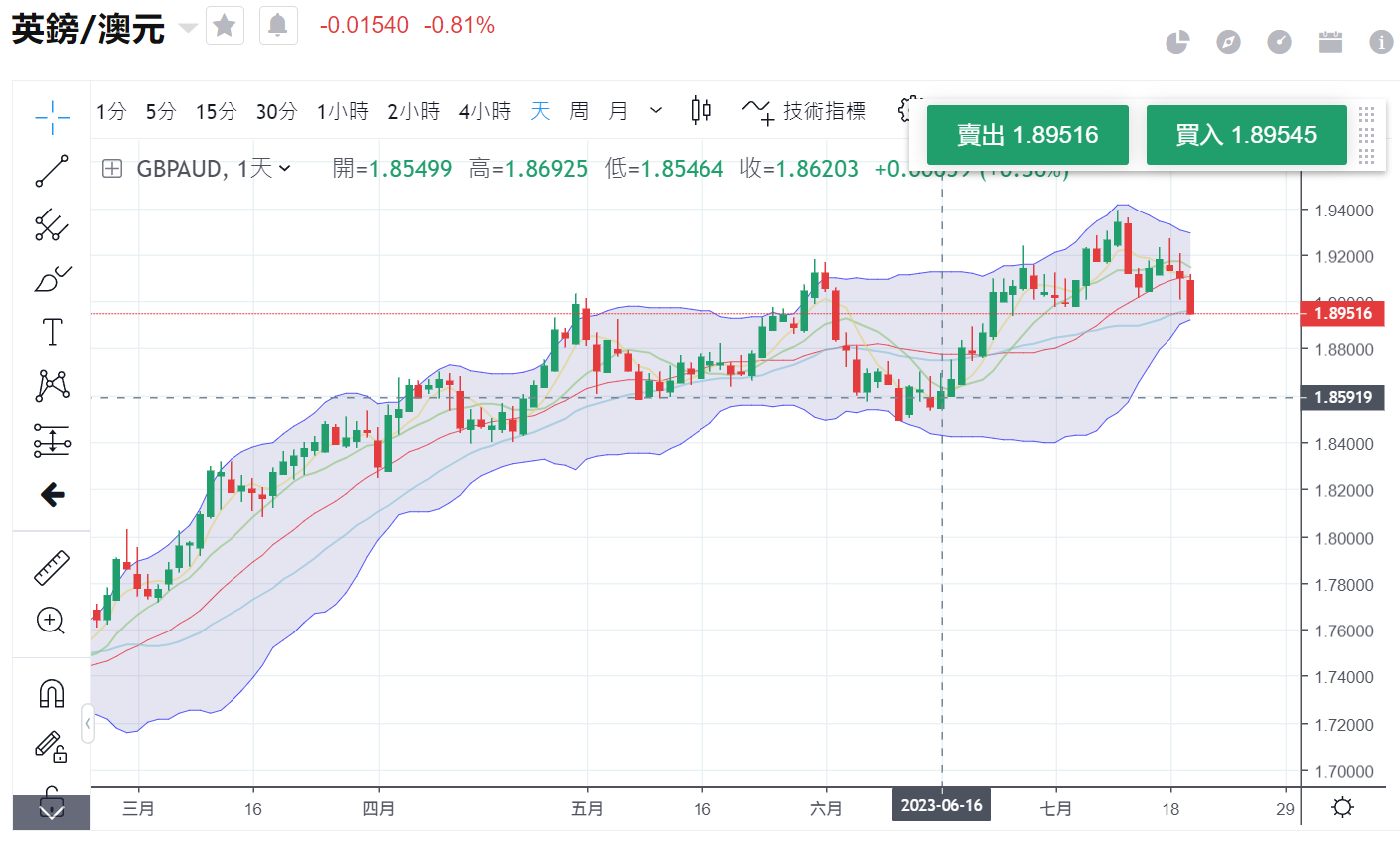
Task: Open candlestick chart style selector
Action: pyautogui.click(x=701, y=111)
